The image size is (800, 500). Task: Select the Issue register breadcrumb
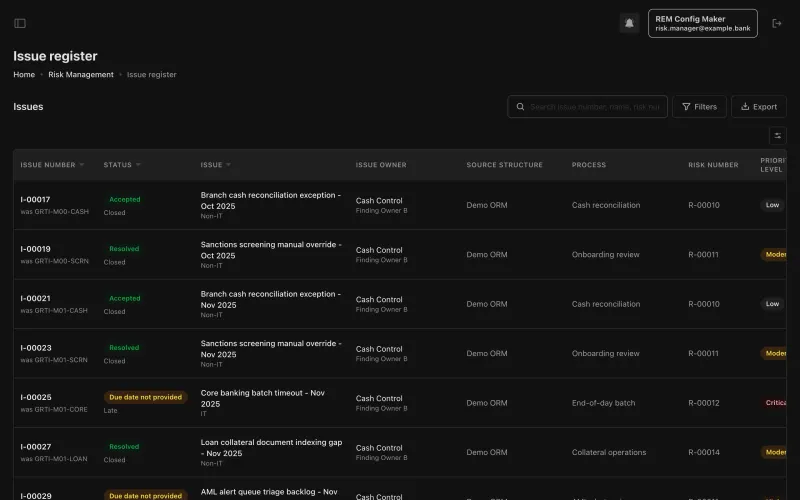click(x=152, y=74)
